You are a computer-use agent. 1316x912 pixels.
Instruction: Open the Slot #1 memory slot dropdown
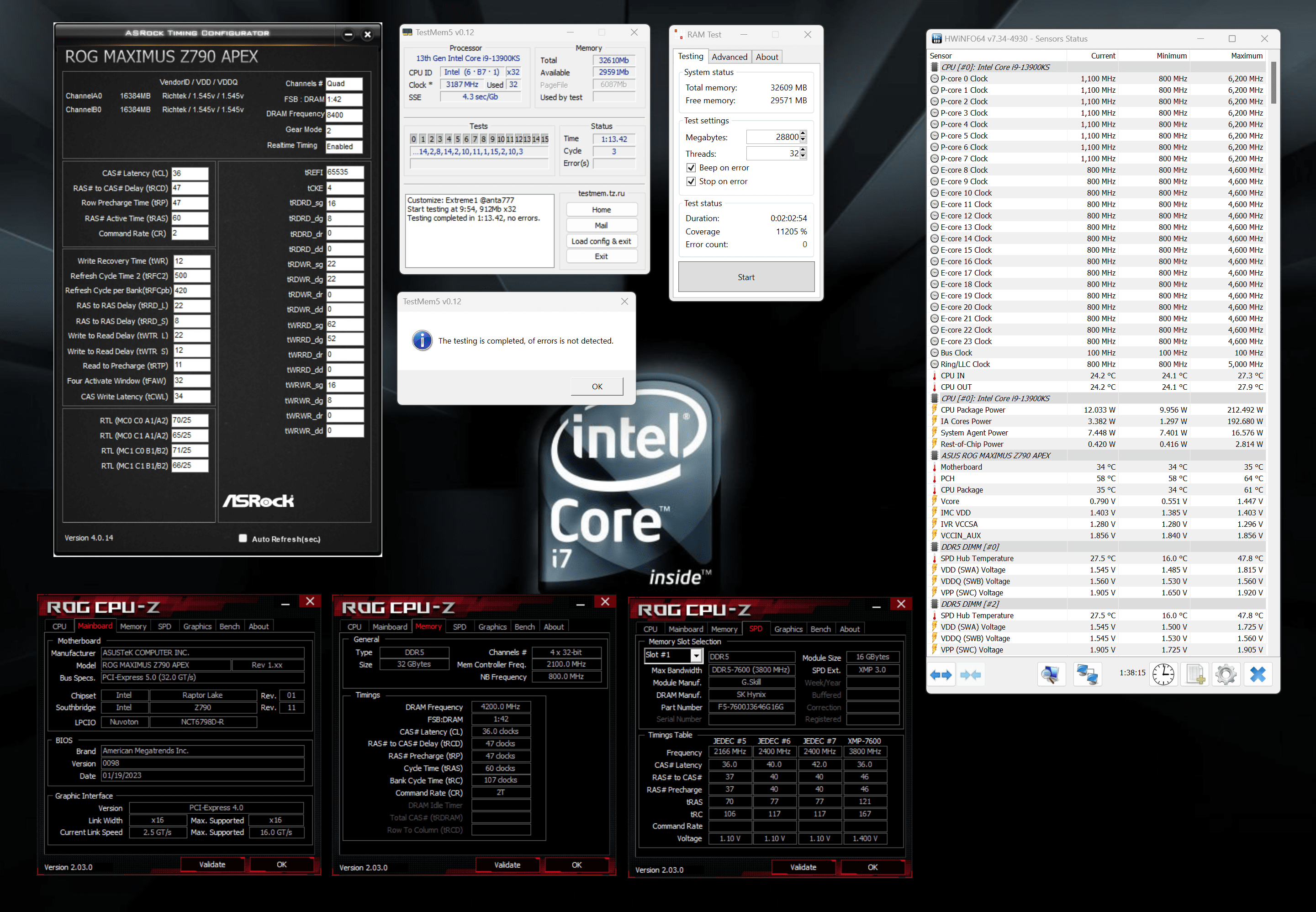coord(696,655)
